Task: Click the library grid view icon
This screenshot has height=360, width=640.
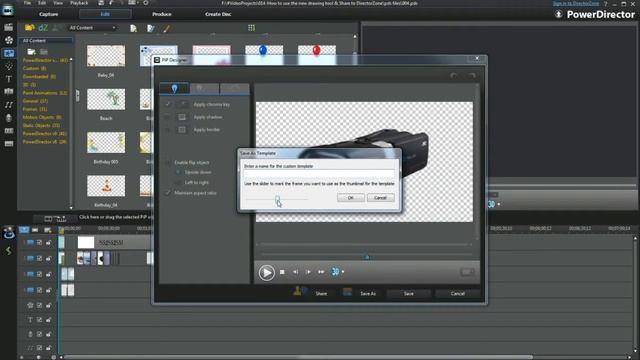Action: point(251,28)
